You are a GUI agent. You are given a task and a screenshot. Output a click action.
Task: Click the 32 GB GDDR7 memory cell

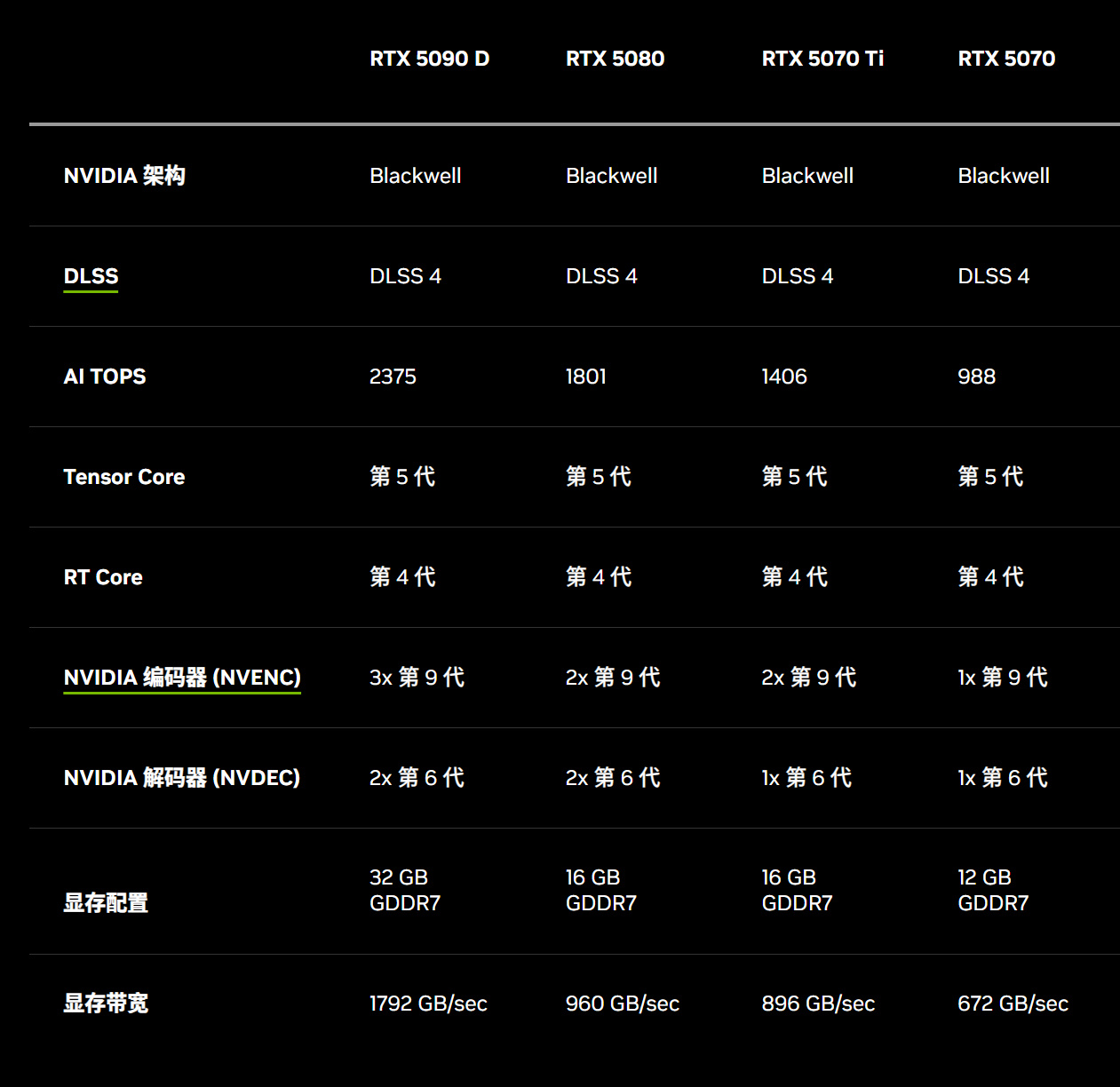(x=405, y=891)
